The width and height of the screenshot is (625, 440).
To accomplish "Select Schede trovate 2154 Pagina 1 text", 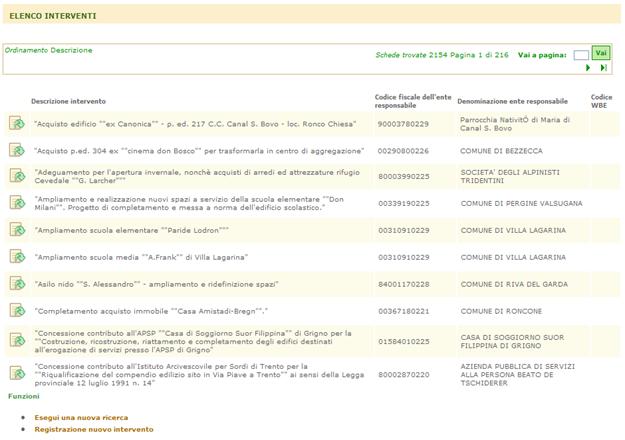I will coord(442,55).
